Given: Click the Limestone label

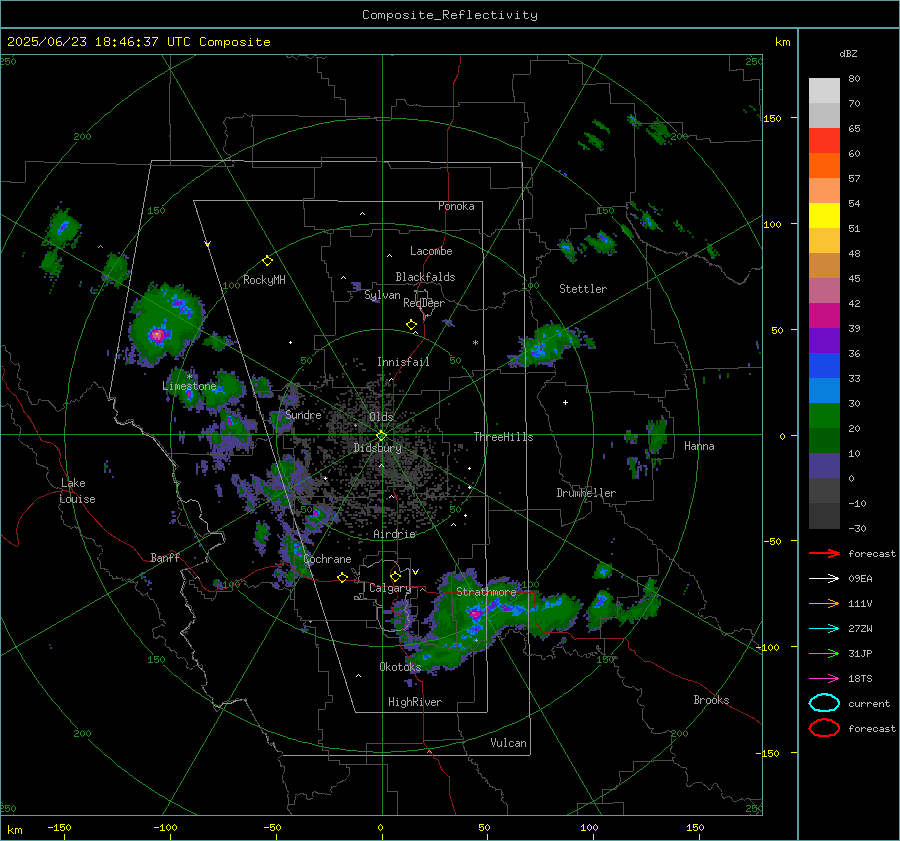Looking at the screenshot, I should (189, 386).
